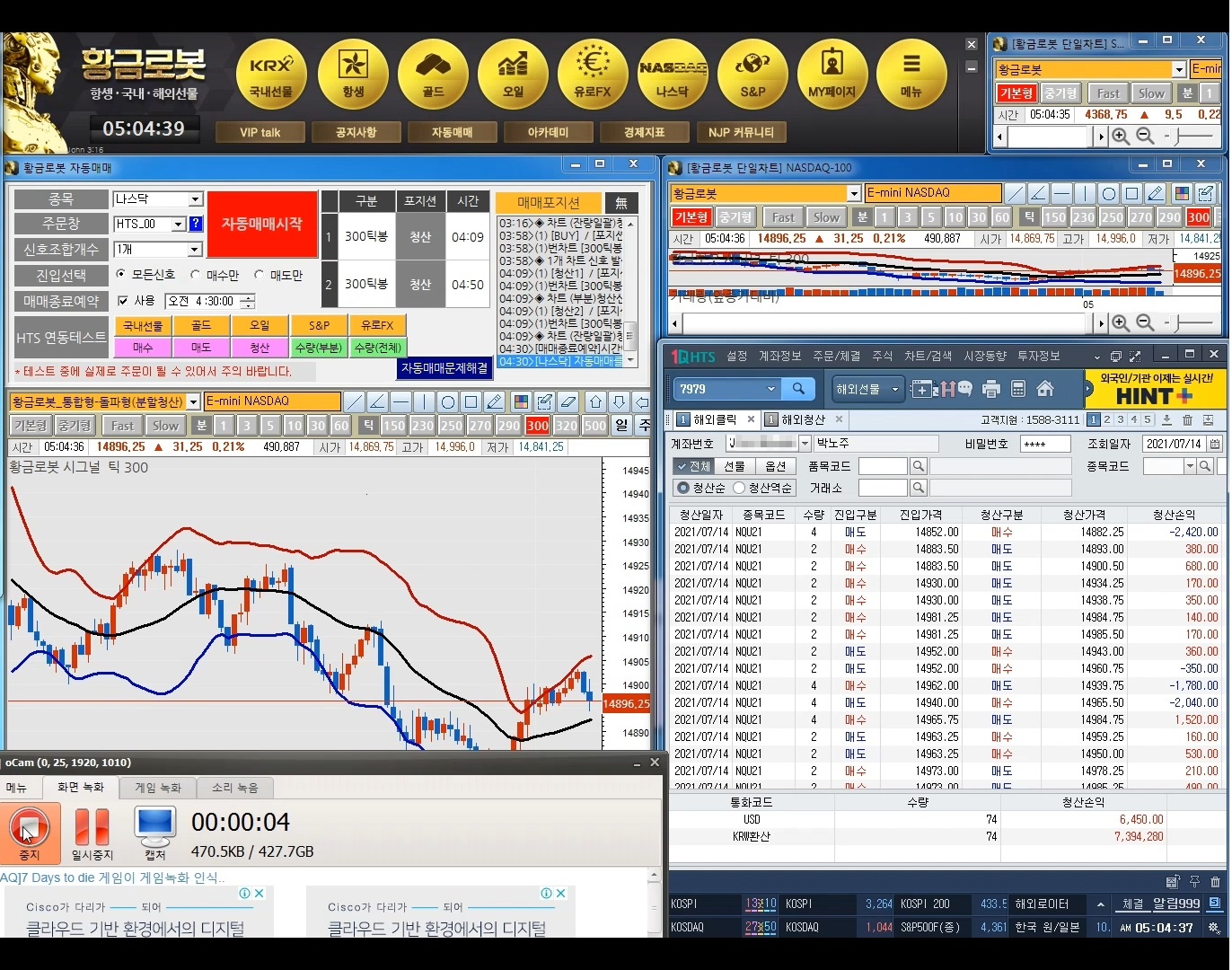The image size is (1232, 970).
Task: Open the 오일 (oil) gold icon
Action: tap(513, 75)
